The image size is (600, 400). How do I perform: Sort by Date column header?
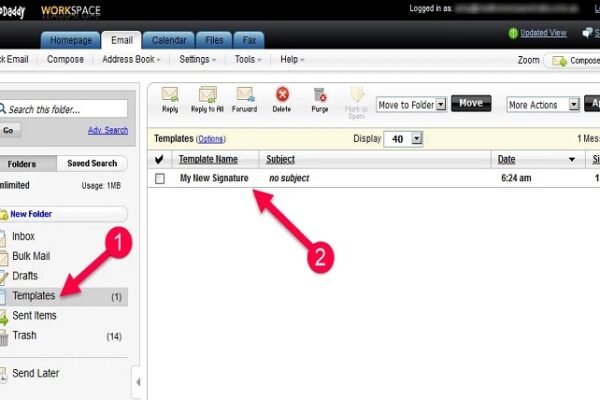tap(506, 159)
